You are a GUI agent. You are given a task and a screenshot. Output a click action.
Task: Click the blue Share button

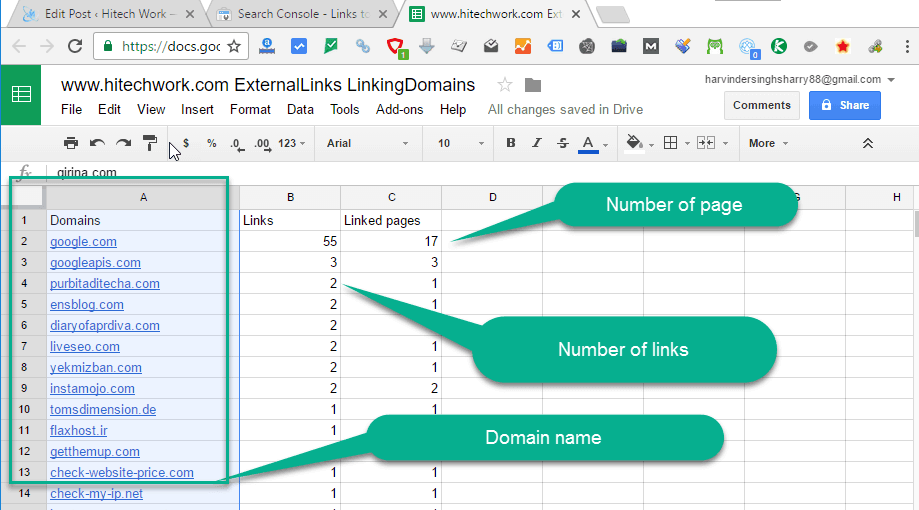click(x=845, y=106)
